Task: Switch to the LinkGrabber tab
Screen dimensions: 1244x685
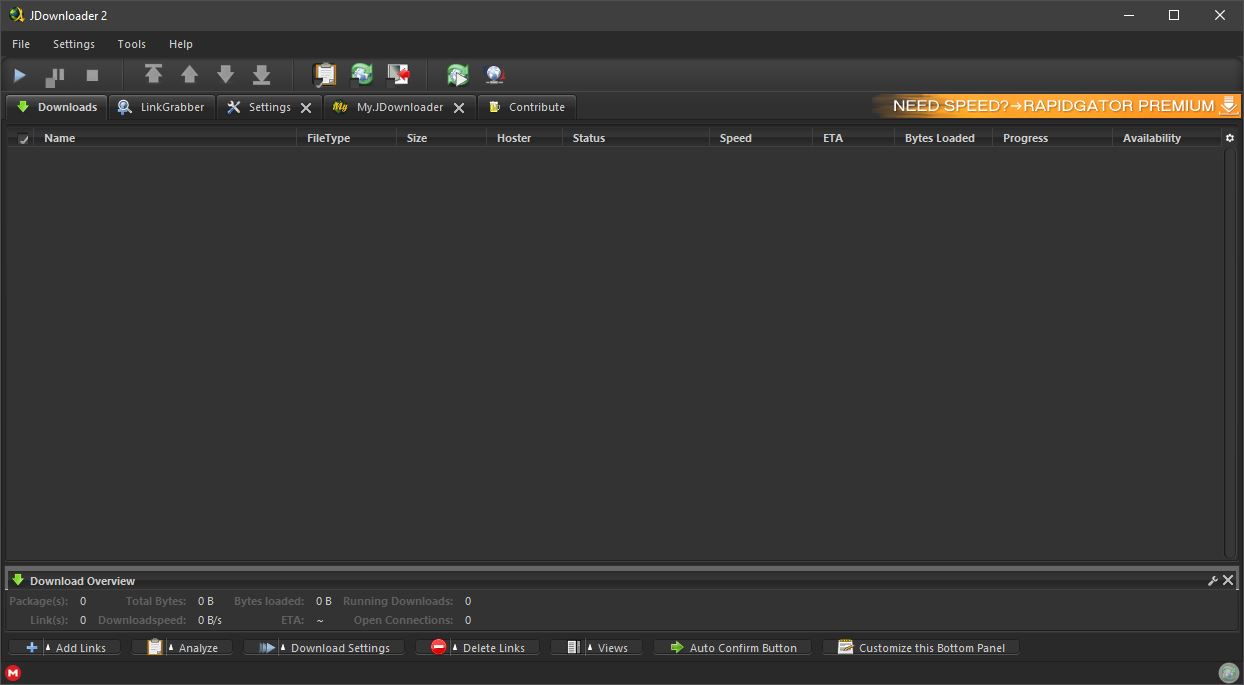Action: [x=161, y=107]
